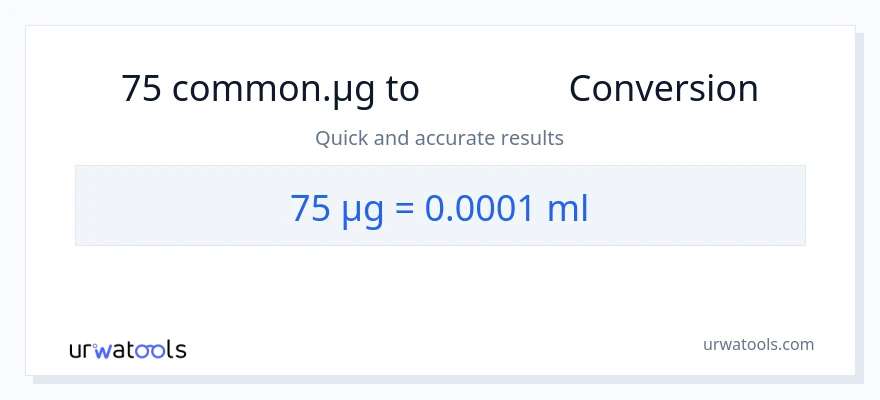Click the empty left side of the result box
The width and height of the screenshot is (880, 400).
[170, 206]
